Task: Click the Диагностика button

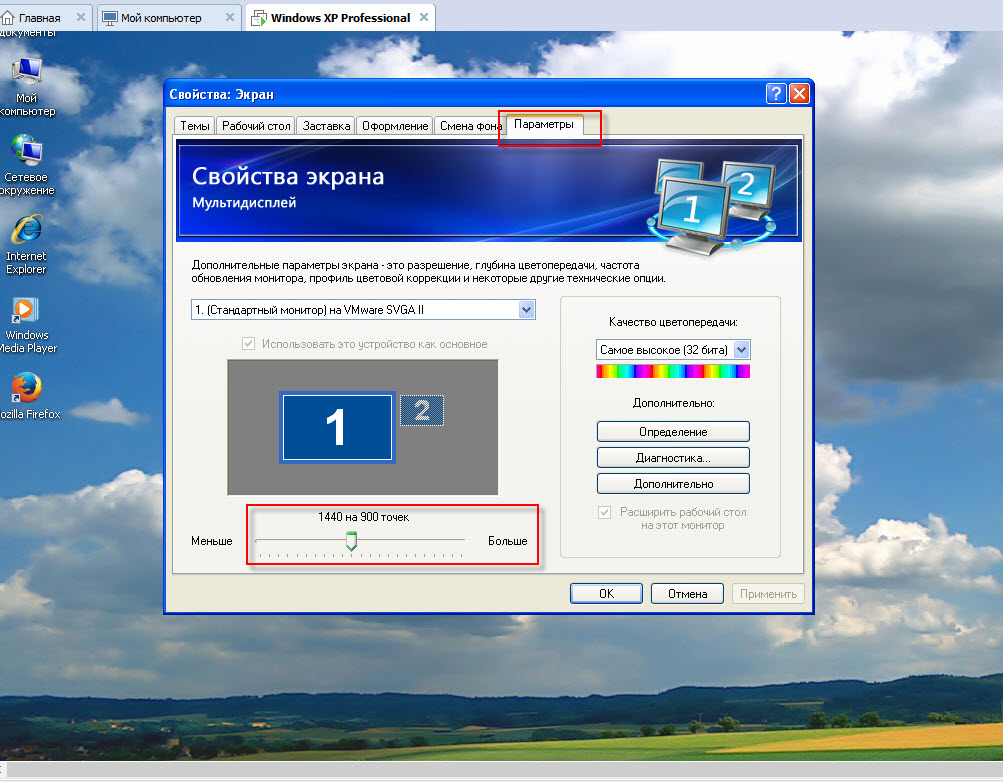Action: [x=673, y=458]
